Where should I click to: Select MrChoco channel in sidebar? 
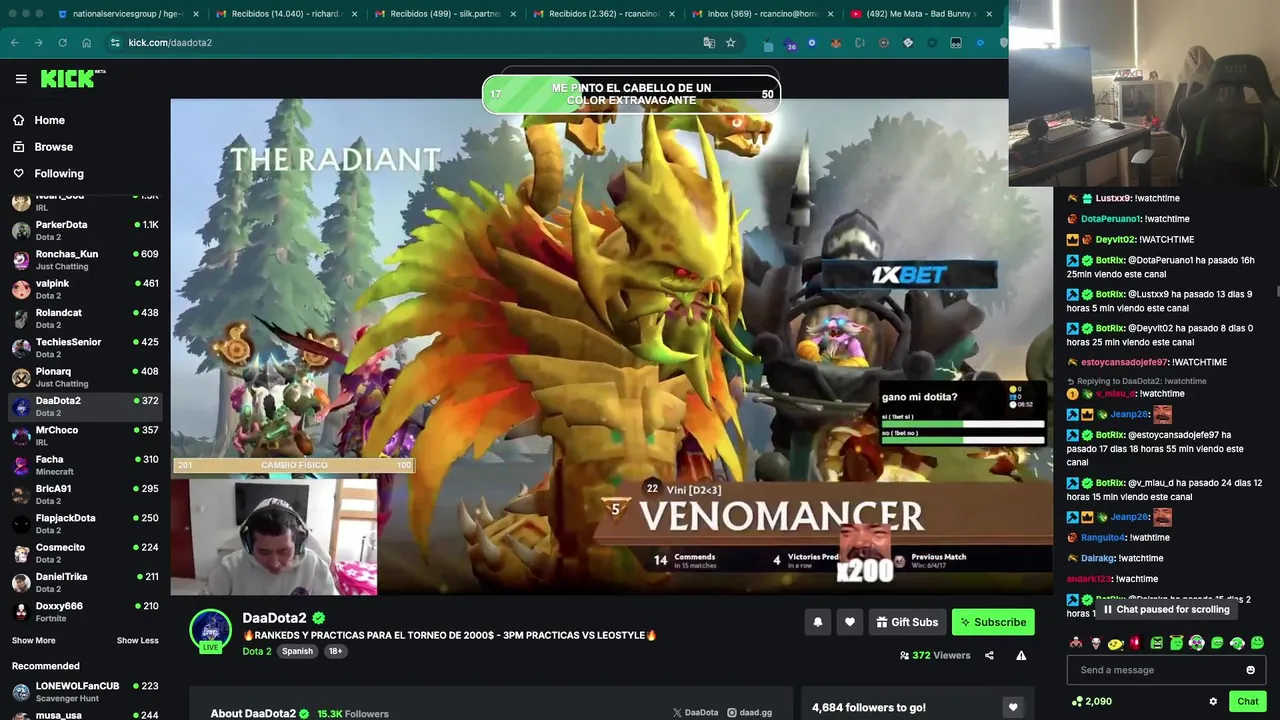click(85, 436)
